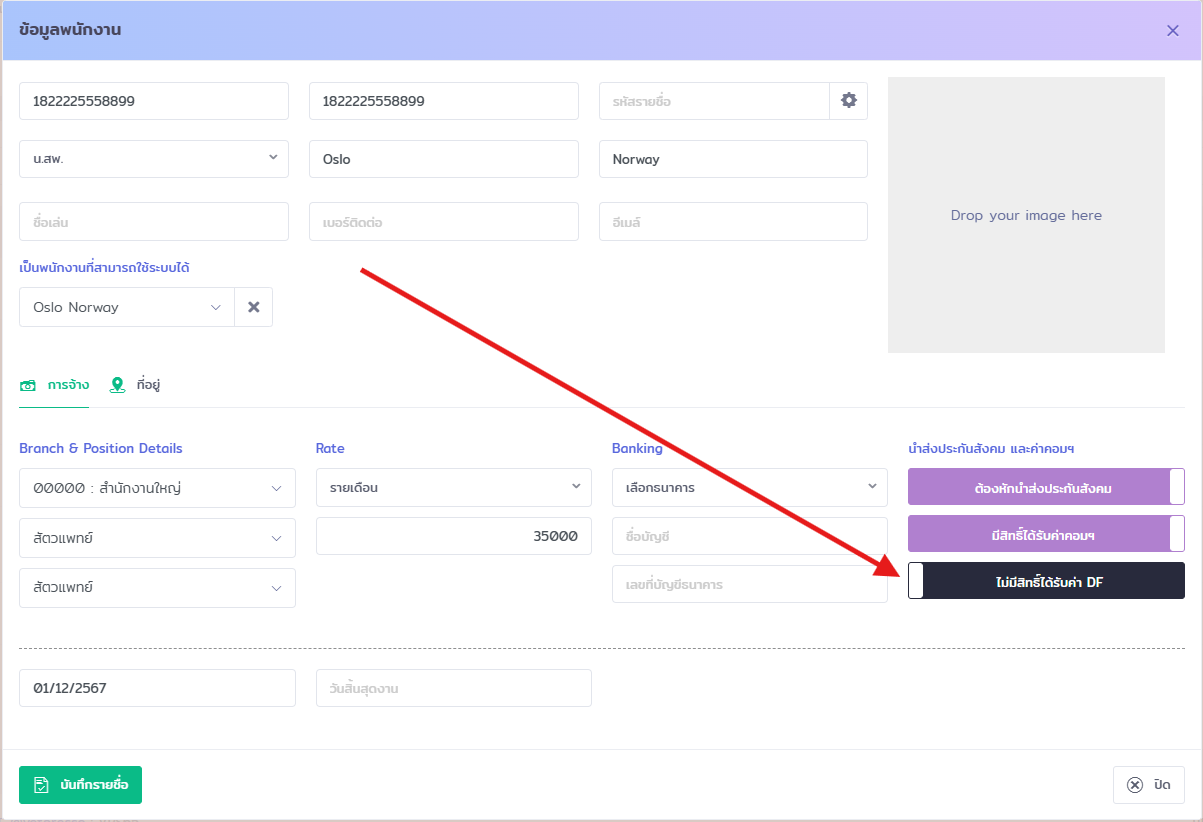Click the ปิด close button
Viewport: 1203px width, 822px height.
pos(1149,785)
